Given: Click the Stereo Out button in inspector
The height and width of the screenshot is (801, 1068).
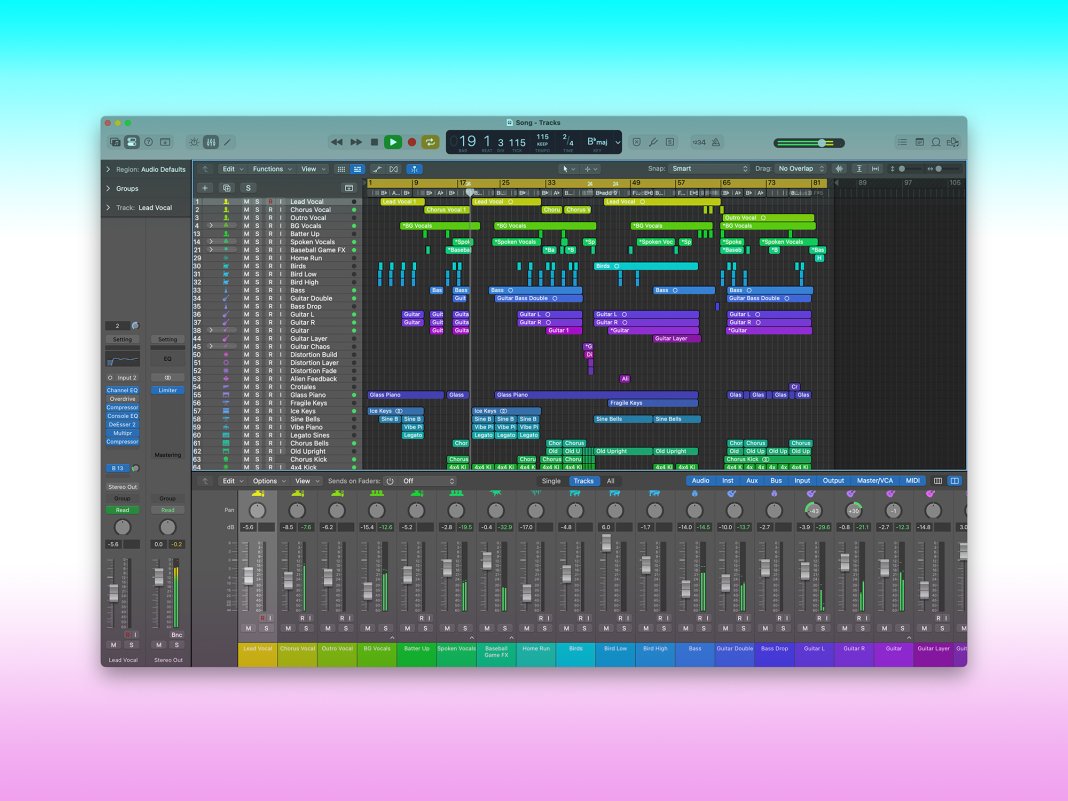Looking at the screenshot, I should 122,486.
